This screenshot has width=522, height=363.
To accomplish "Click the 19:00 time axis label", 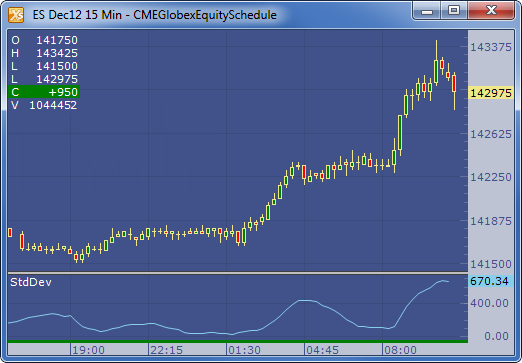I will click(88, 350).
